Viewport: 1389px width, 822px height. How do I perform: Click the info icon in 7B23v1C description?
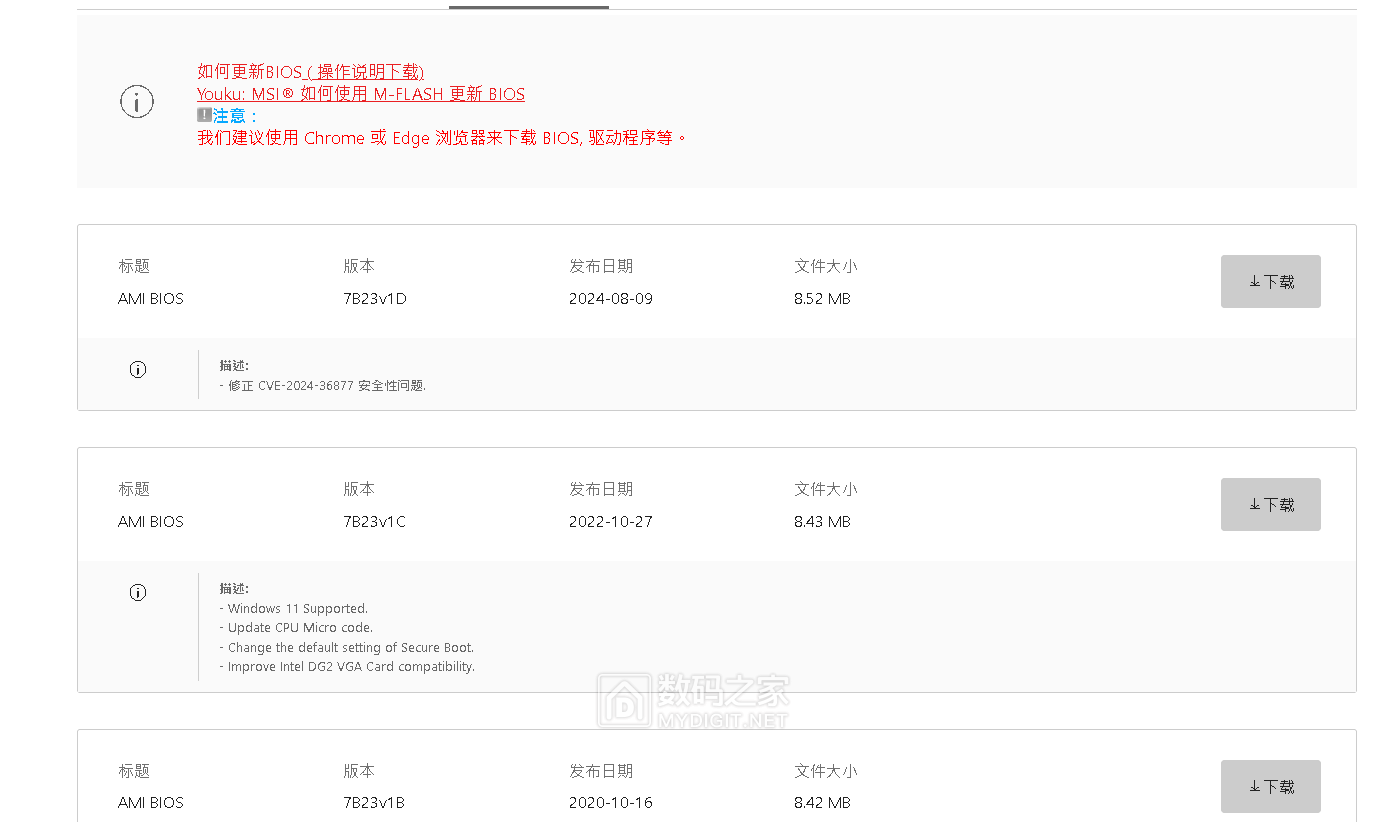[x=138, y=592]
